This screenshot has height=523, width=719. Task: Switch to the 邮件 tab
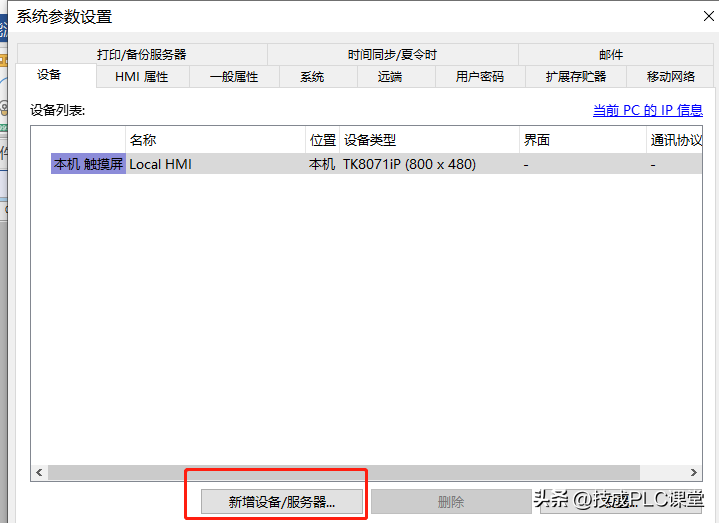point(611,55)
